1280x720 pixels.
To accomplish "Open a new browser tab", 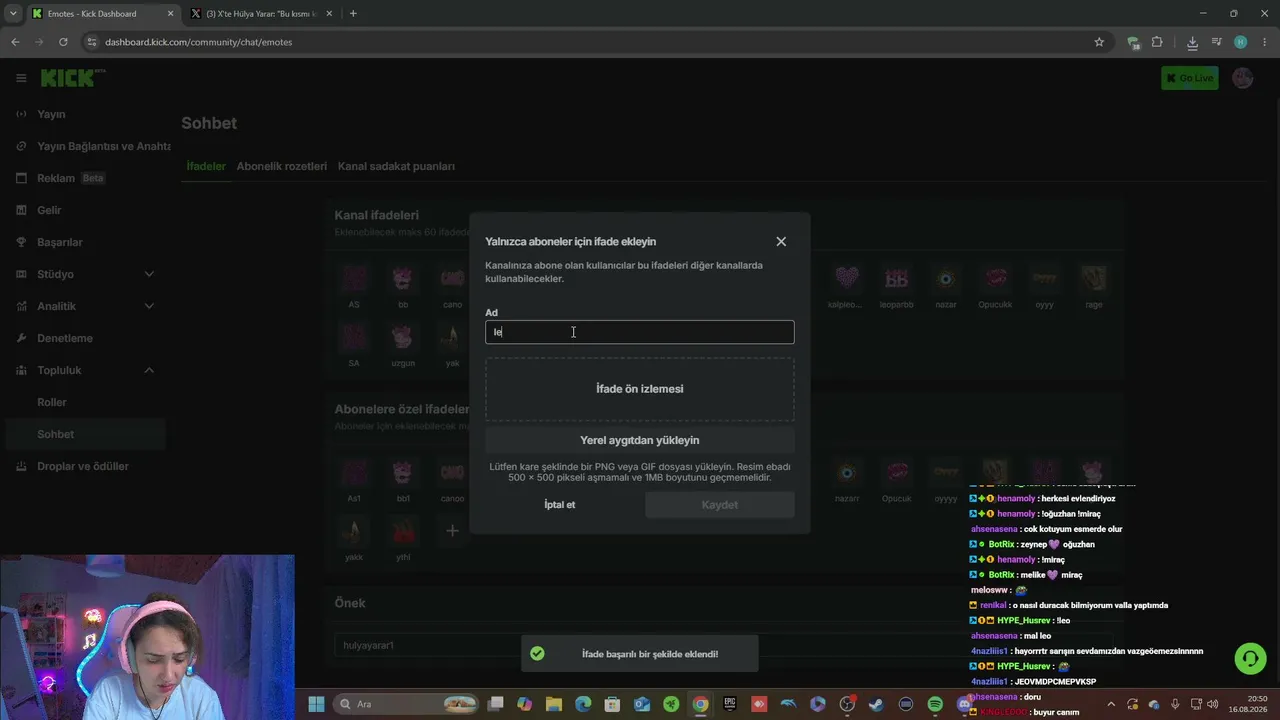I will pyautogui.click(x=353, y=14).
